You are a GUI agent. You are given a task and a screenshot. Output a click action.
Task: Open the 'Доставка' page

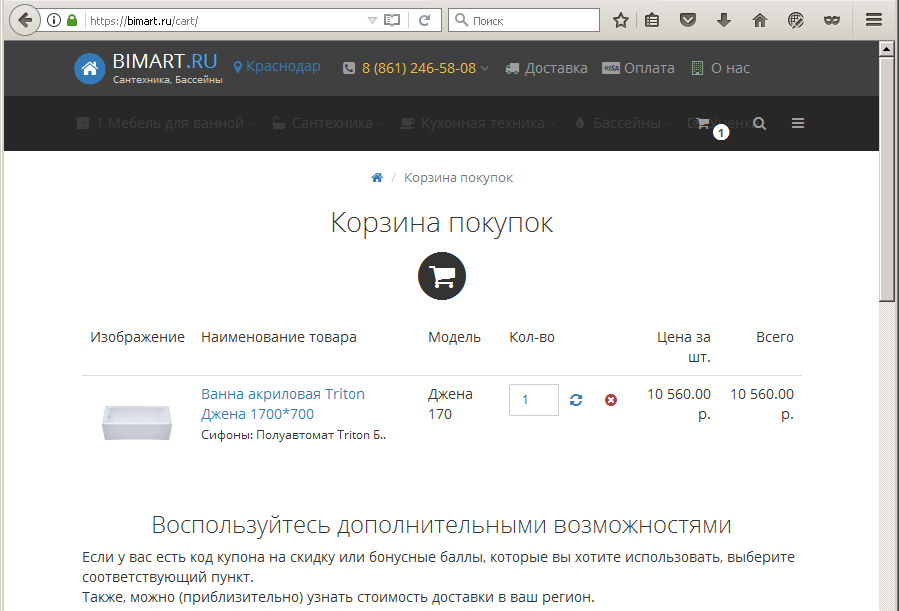(546, 68)
